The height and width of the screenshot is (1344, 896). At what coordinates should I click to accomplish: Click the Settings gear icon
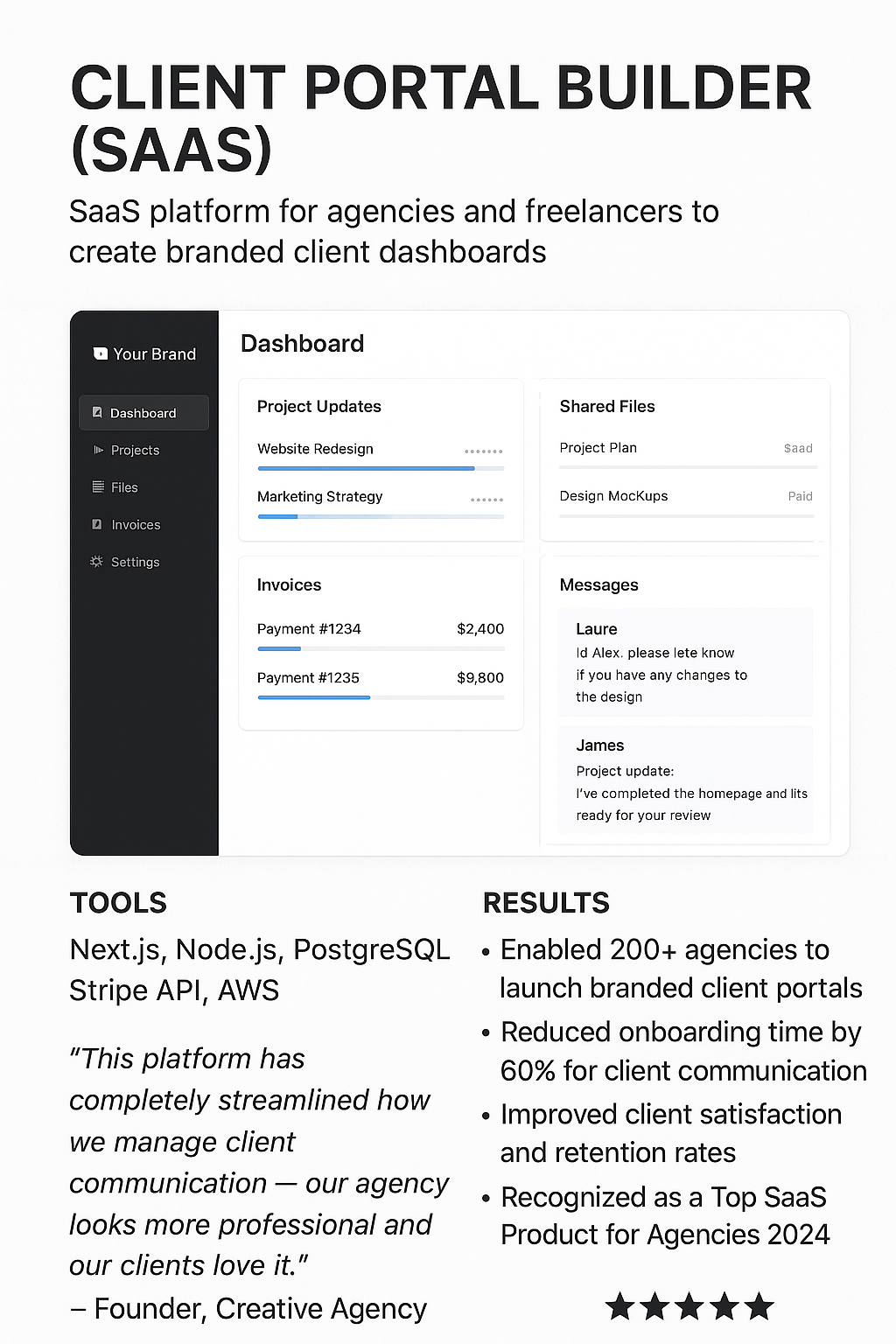point(96,562)
